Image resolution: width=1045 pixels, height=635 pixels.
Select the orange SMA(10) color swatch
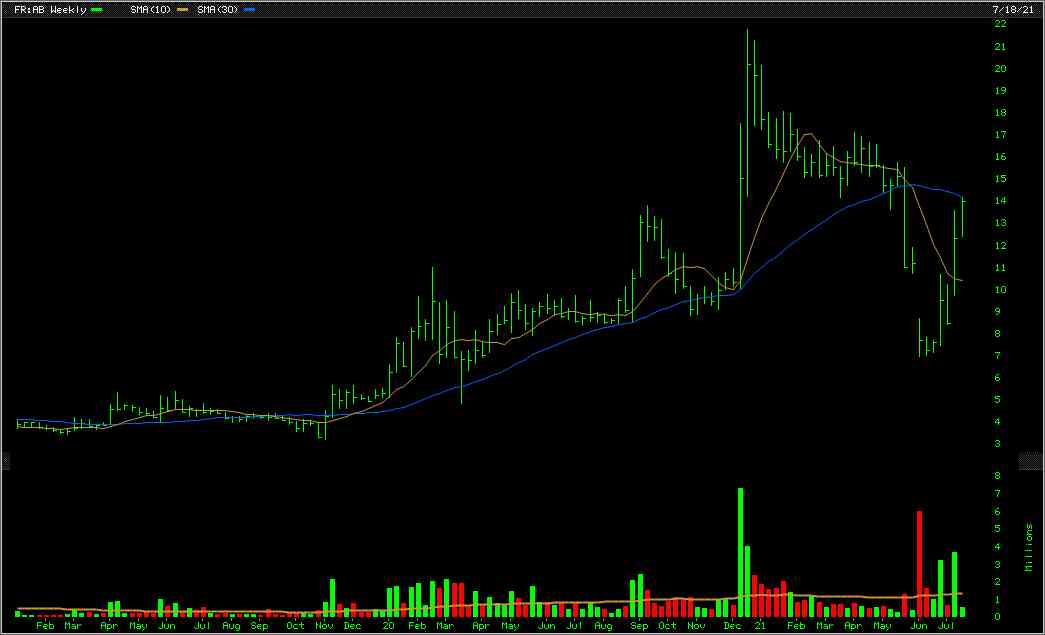[182, 10]
